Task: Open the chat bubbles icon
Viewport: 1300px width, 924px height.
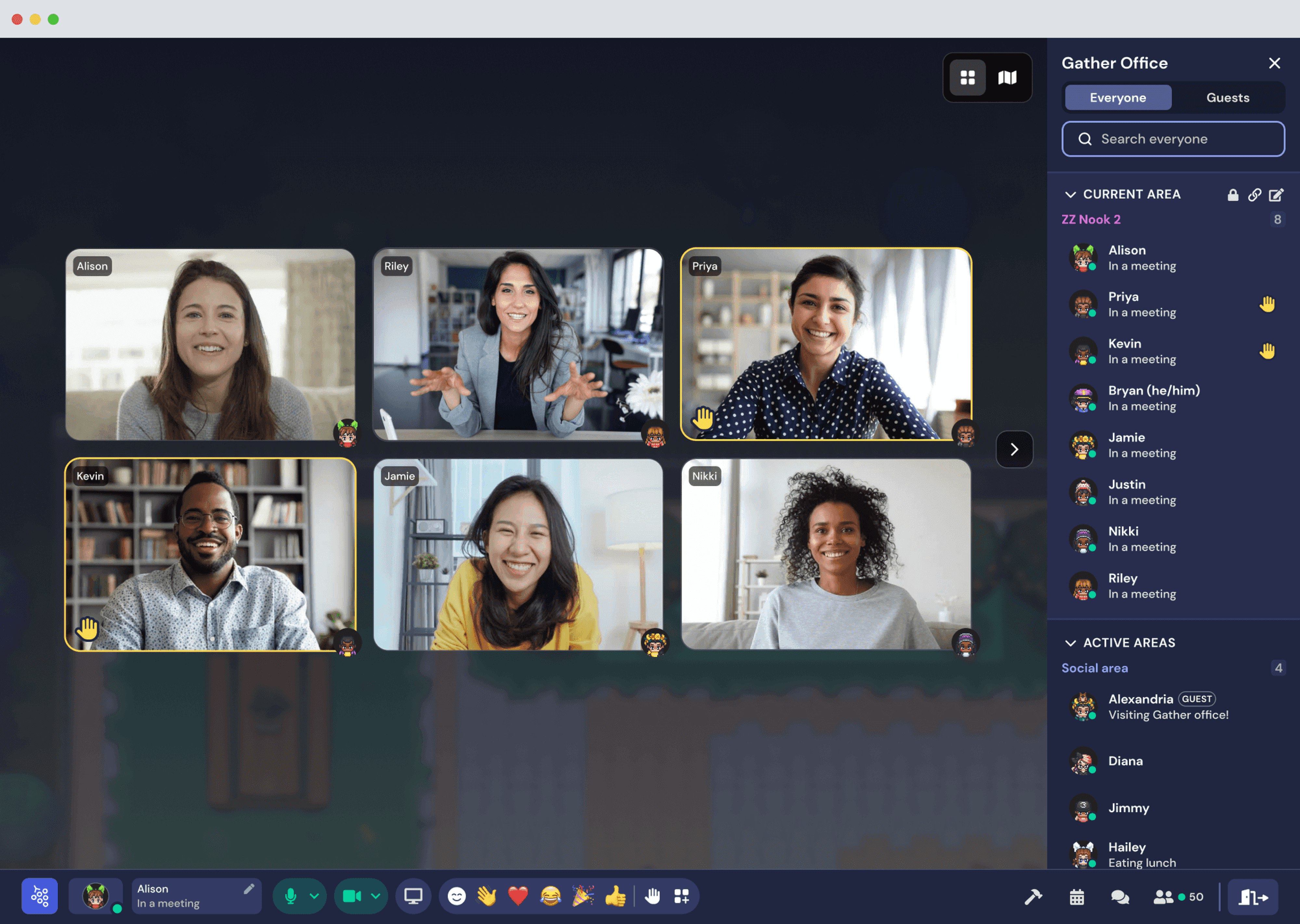Action: pos(1120,897)
